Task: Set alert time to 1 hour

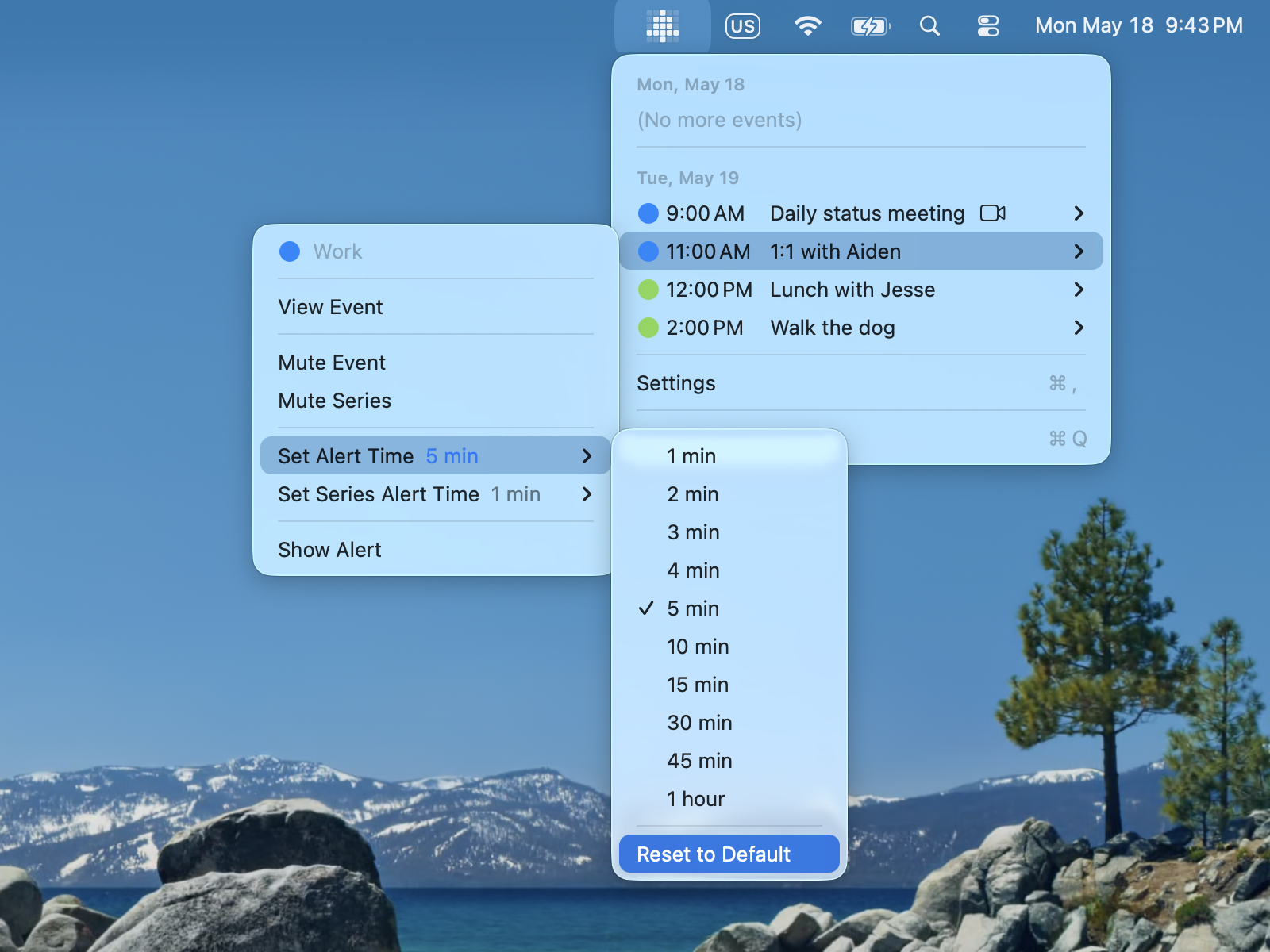Action: [x=729, y=799]
